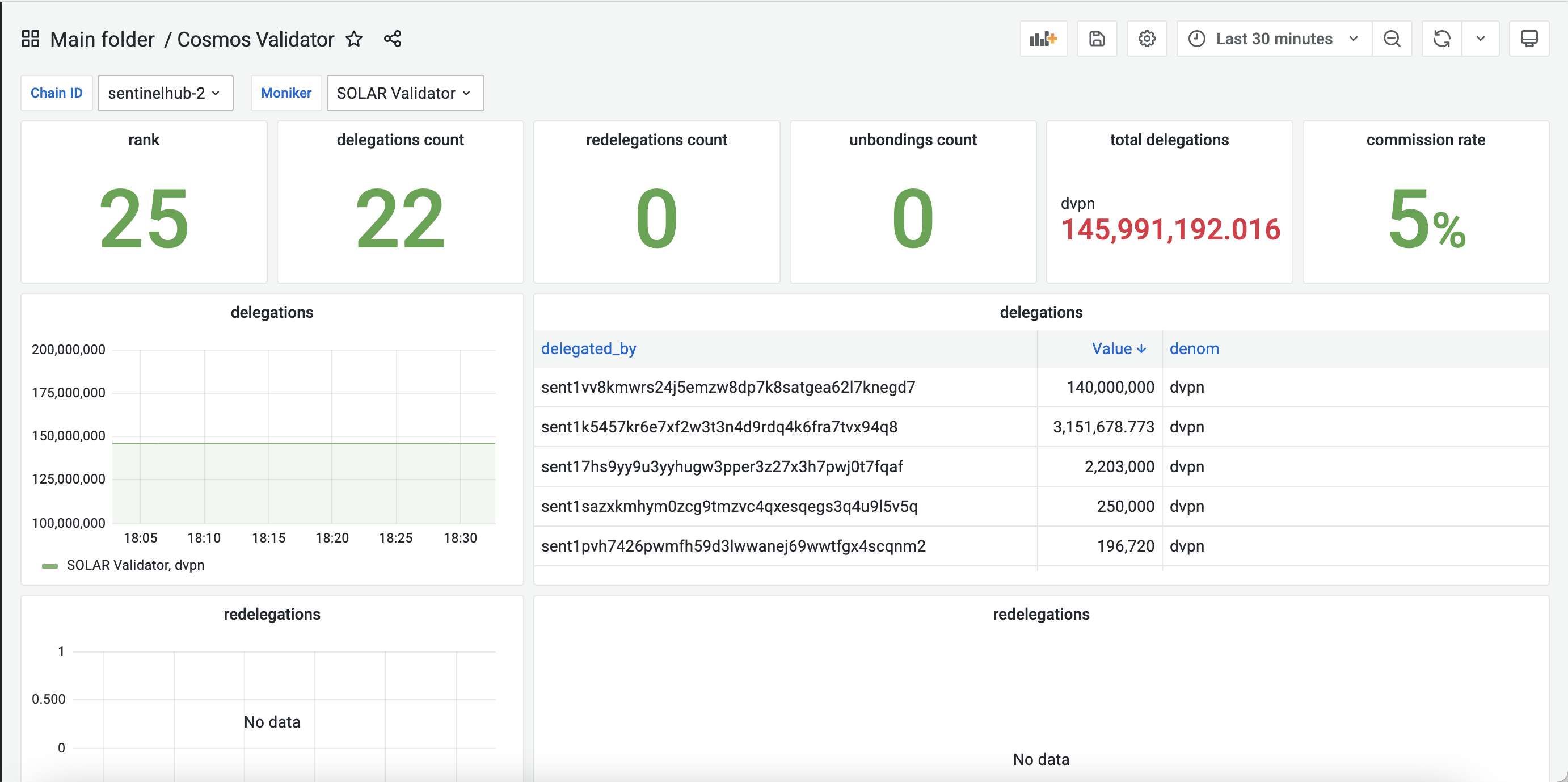Open the dashboard search grid icon

[31, 39]
